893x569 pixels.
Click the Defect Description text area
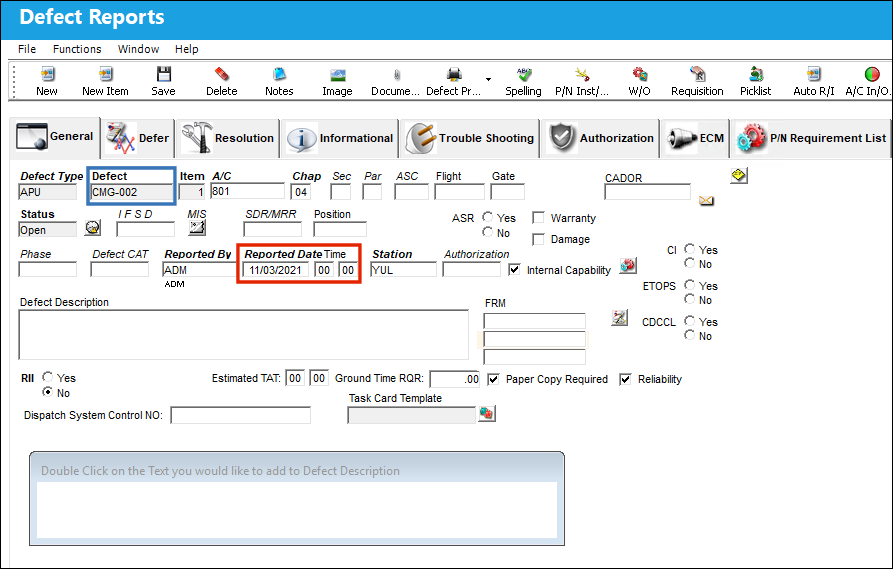tap(244, 335)
